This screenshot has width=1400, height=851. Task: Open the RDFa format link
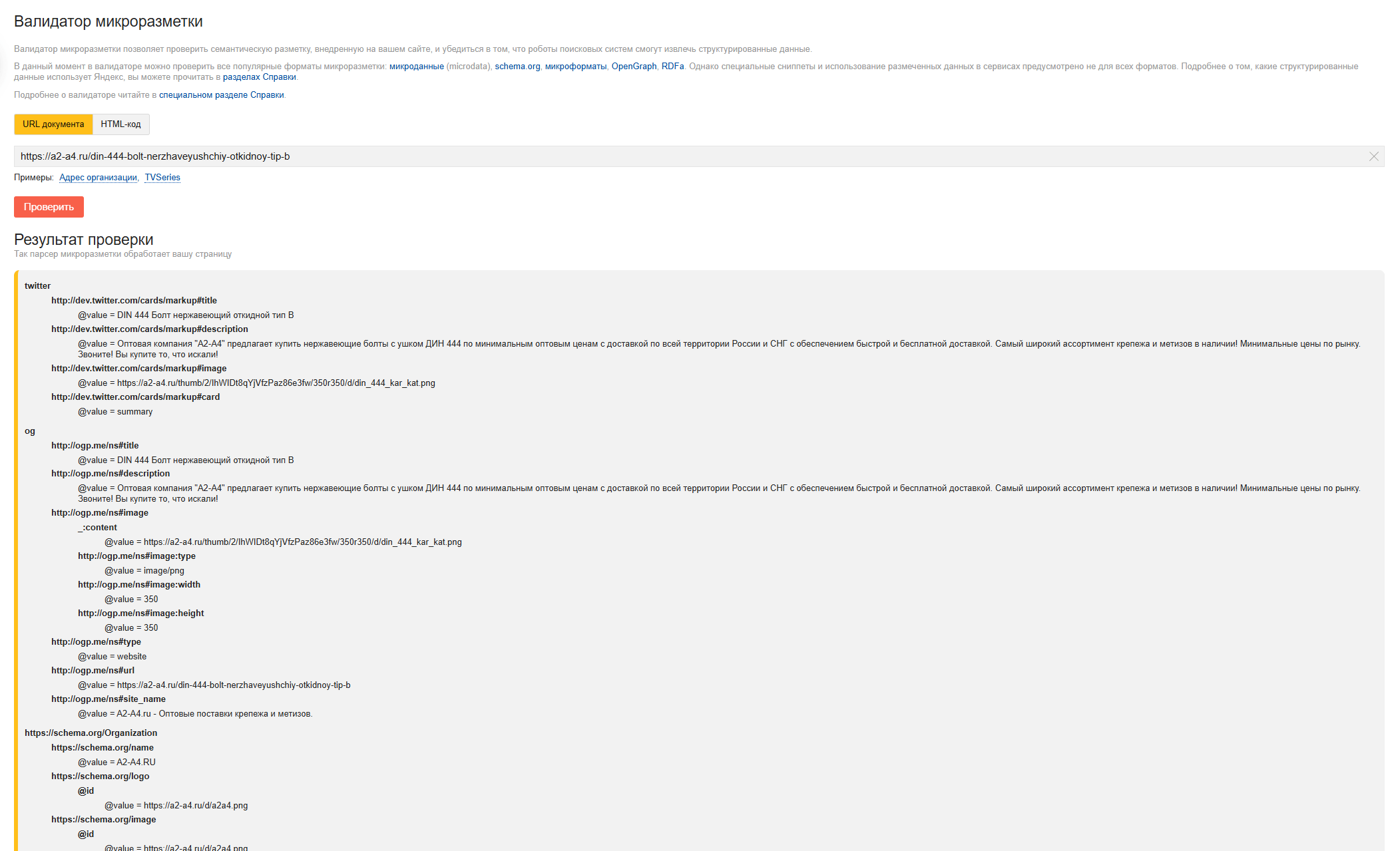(x=672, y=67)
